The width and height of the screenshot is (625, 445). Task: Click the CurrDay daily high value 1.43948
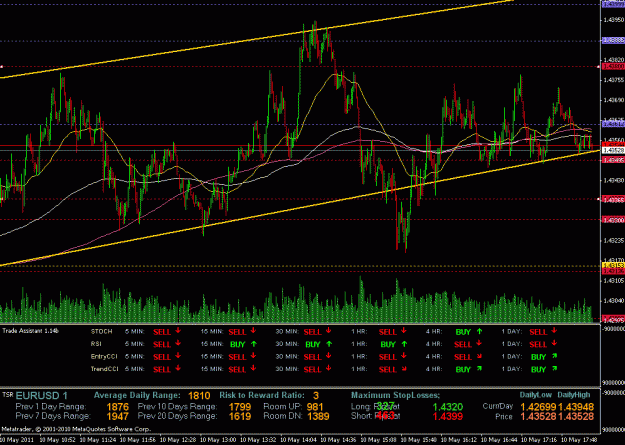pos(576,407)
